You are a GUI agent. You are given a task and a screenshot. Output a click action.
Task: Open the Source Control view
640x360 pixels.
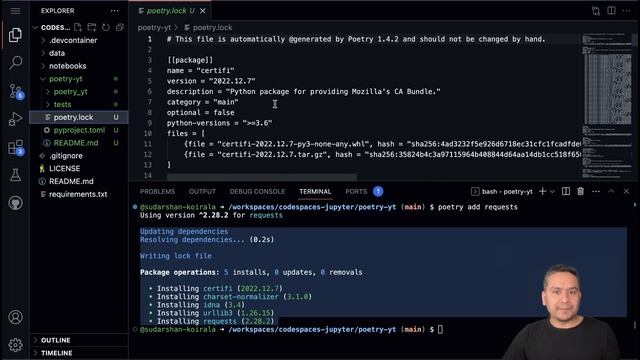[x=16, y=91]
